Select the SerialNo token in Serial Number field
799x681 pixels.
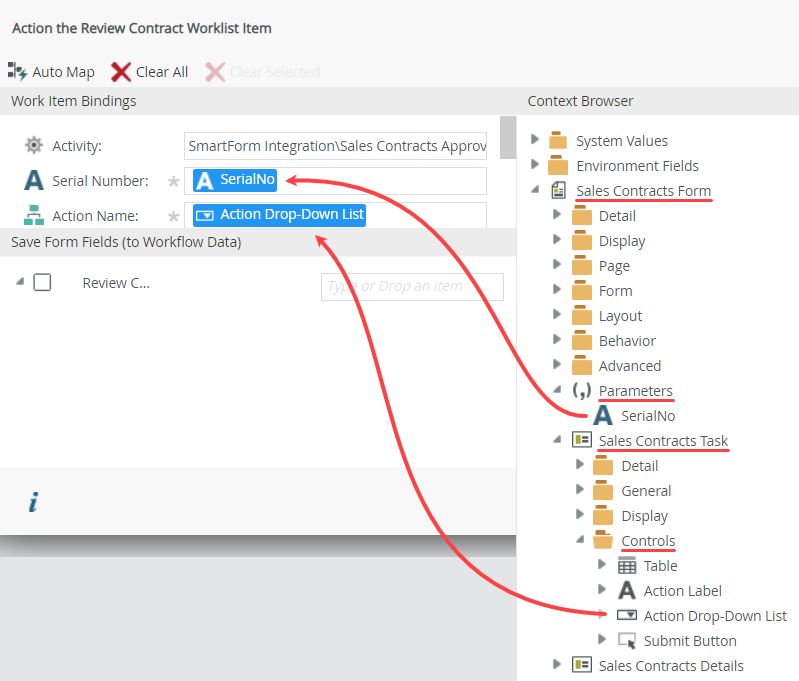click(x=235, y=180)
